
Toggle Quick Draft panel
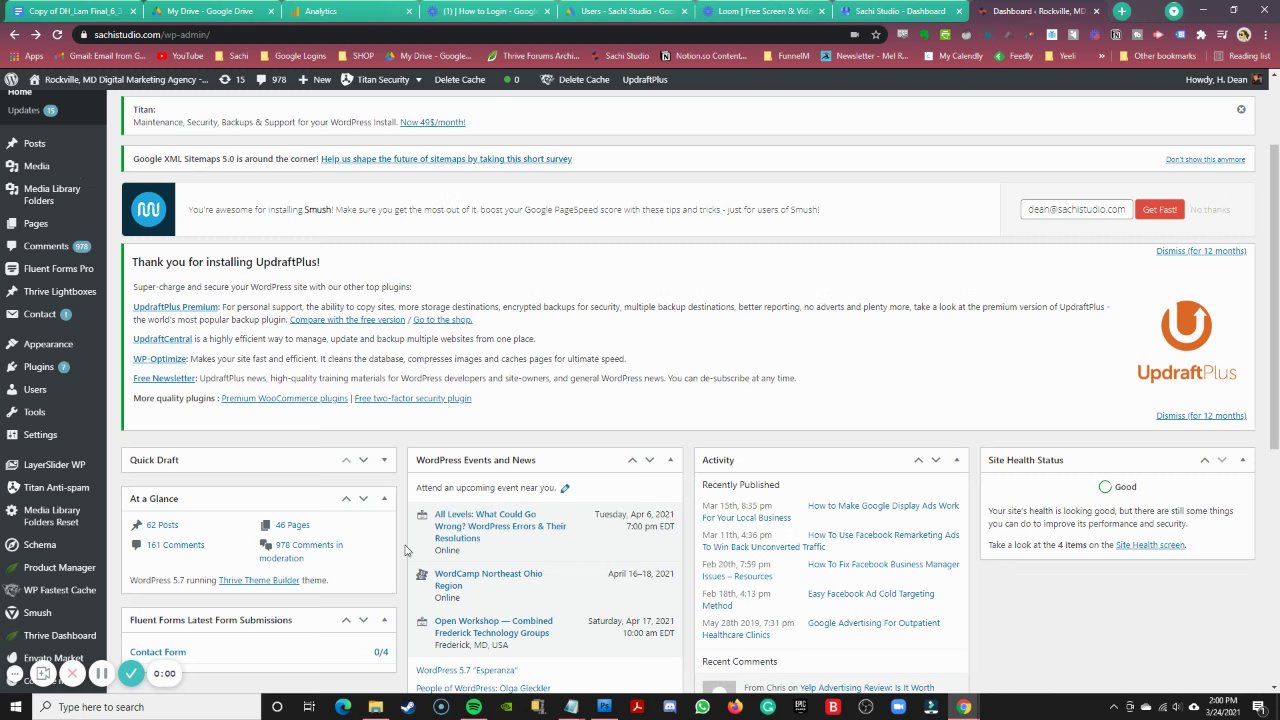[384, 460]
